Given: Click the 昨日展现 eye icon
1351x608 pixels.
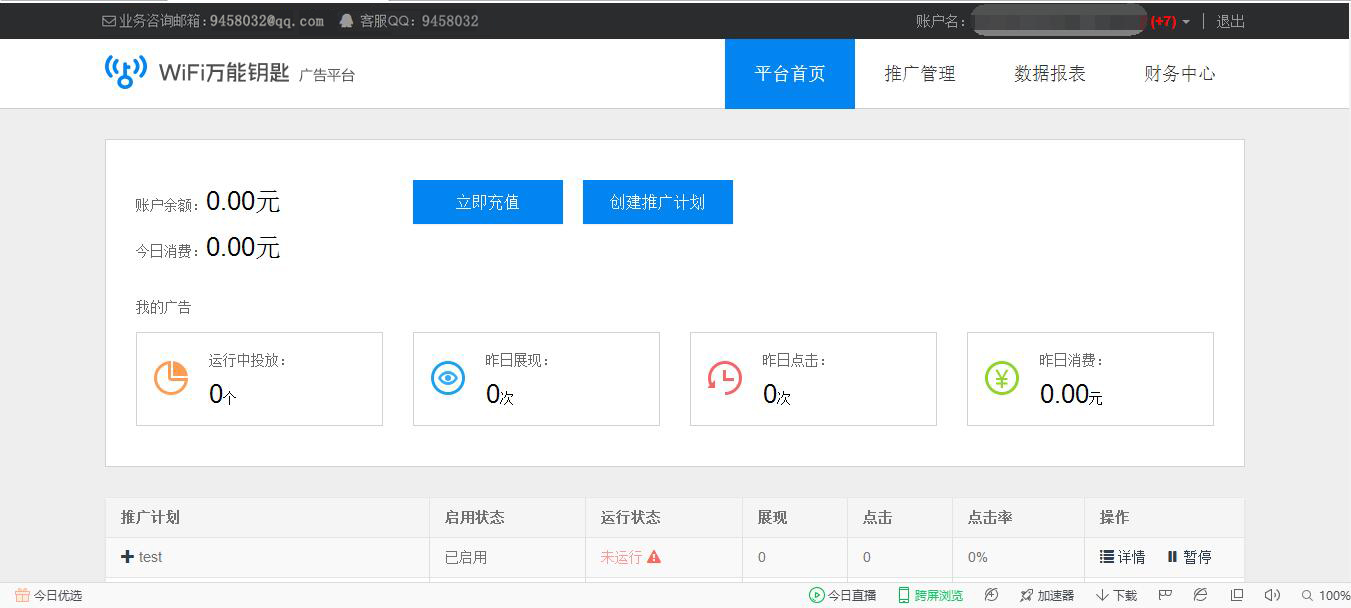Looking at the screenshot, I should [x=448, y=378].
